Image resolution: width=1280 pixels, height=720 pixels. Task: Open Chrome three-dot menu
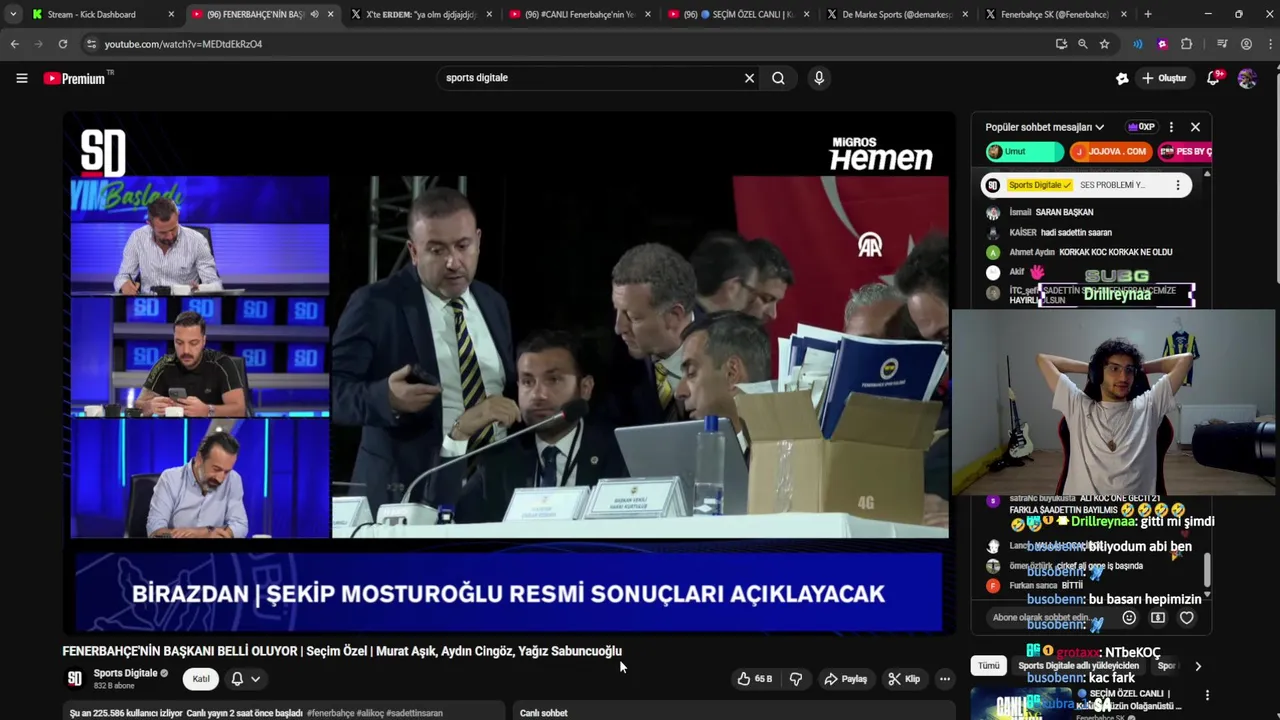tap(1268, 44)
